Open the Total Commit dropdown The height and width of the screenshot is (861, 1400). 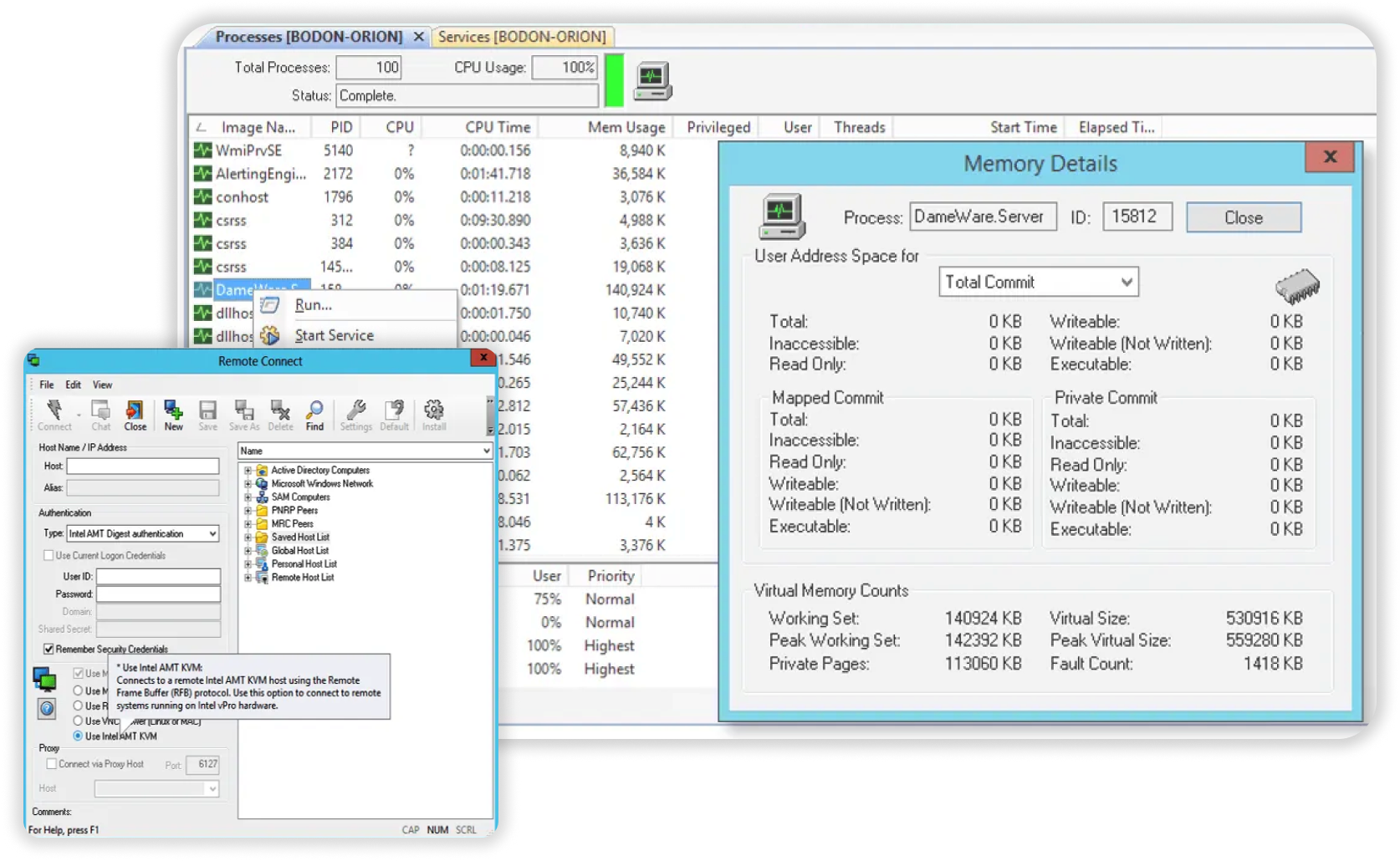[x=1127, y=283]
